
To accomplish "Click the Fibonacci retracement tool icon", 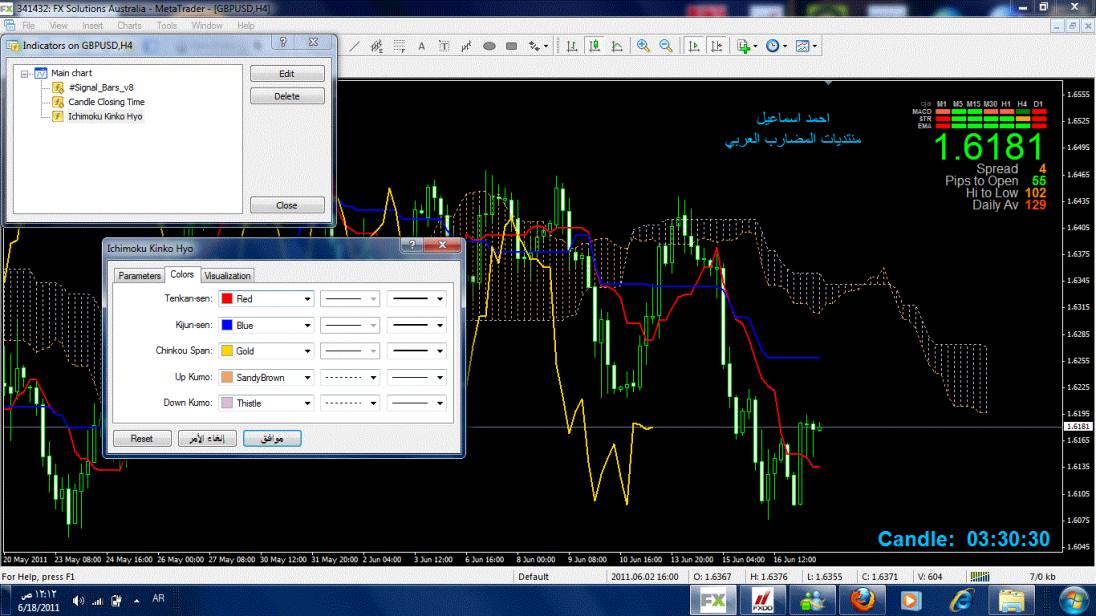I will 399,46.
